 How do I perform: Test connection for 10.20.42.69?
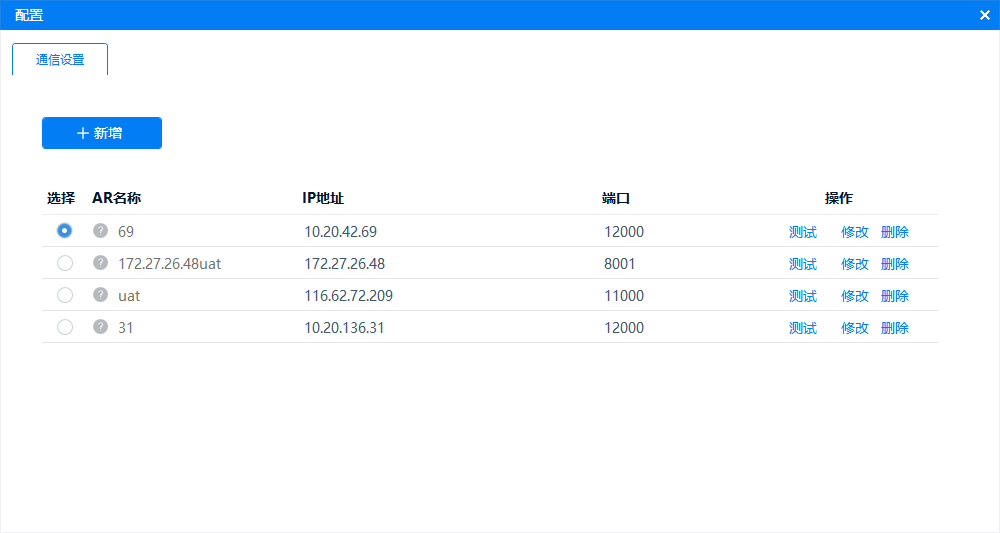coord(802,232)
